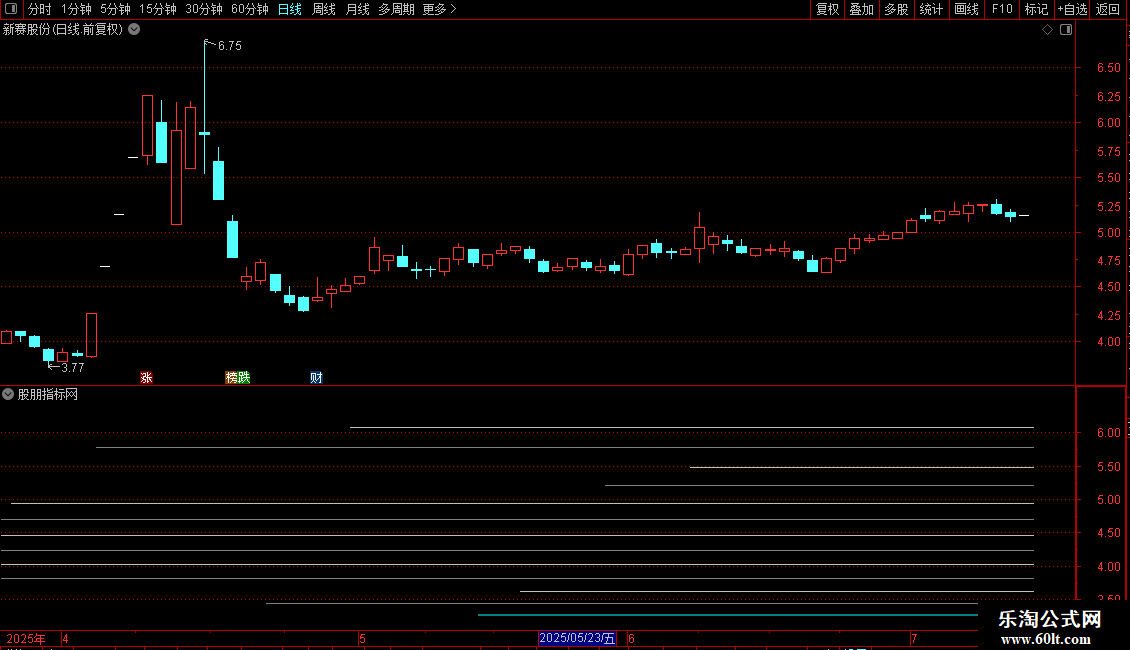Expand the 更多 periods menu

(439, 9)
